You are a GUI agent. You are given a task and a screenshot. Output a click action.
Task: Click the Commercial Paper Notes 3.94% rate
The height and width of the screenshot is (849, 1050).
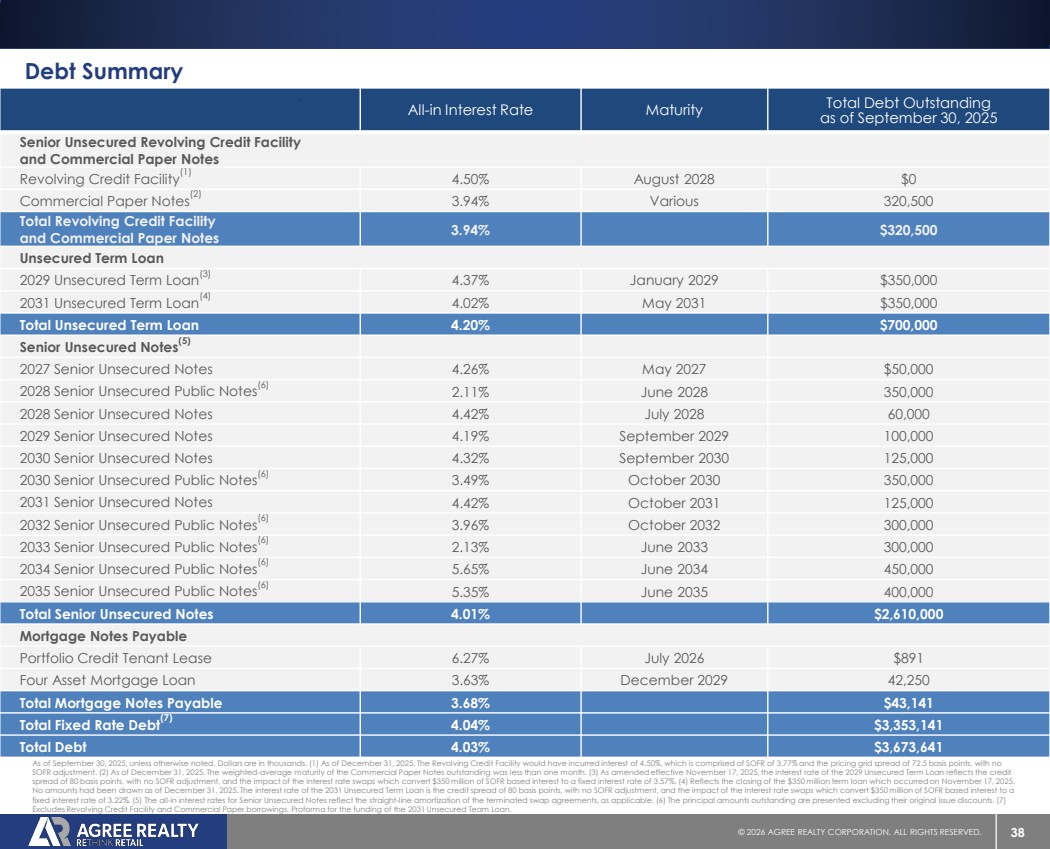pos(470,201)
